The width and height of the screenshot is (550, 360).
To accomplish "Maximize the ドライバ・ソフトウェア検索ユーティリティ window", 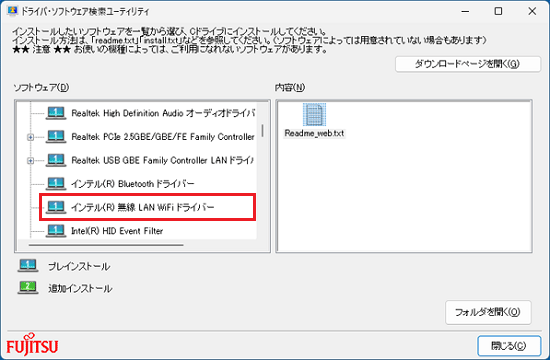I will (x=498, y=11).
